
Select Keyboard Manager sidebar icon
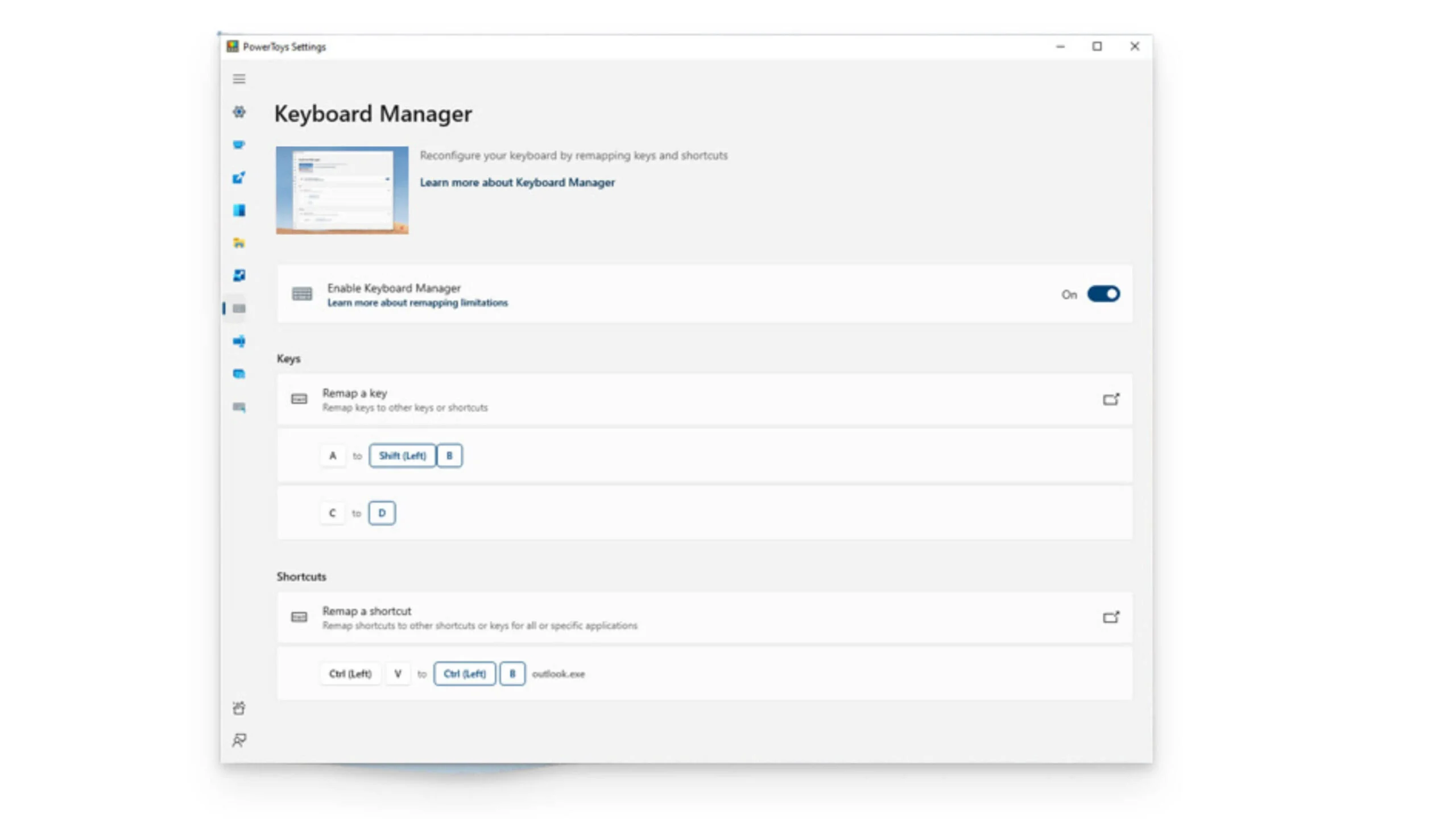pyautogui.click(x=239, y=308)
